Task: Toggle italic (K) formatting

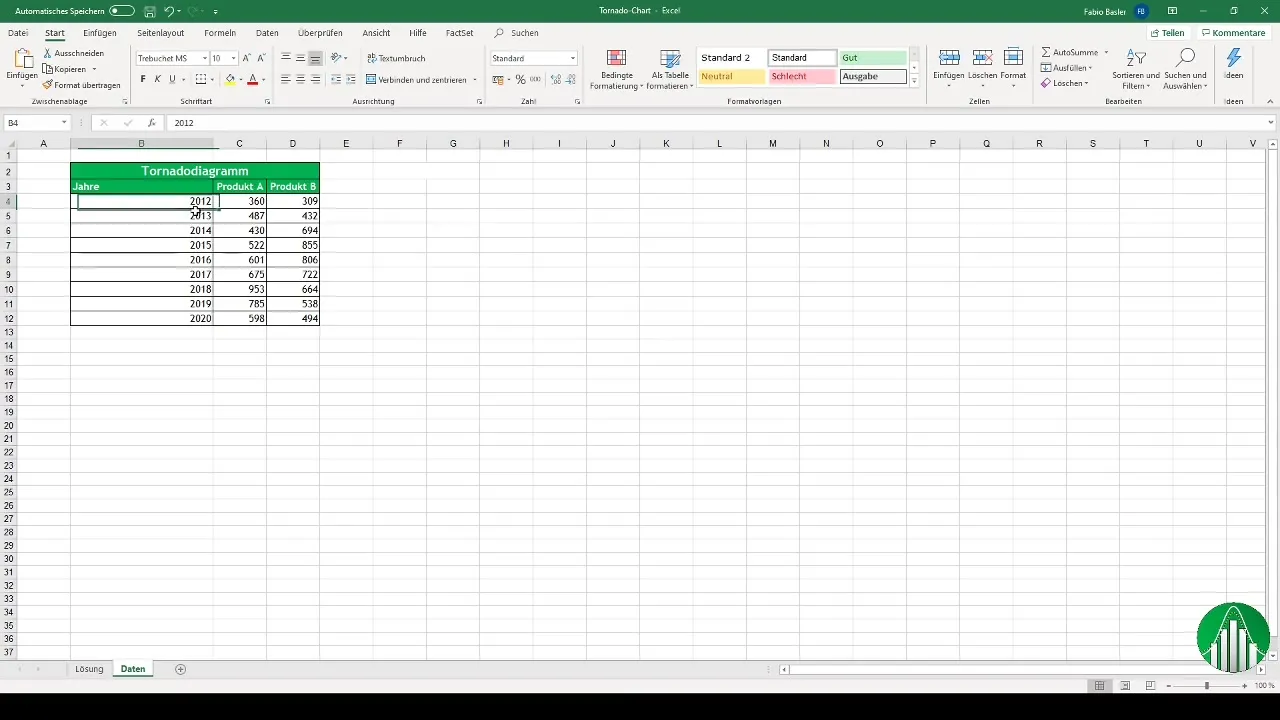Action: coord(157,79)
